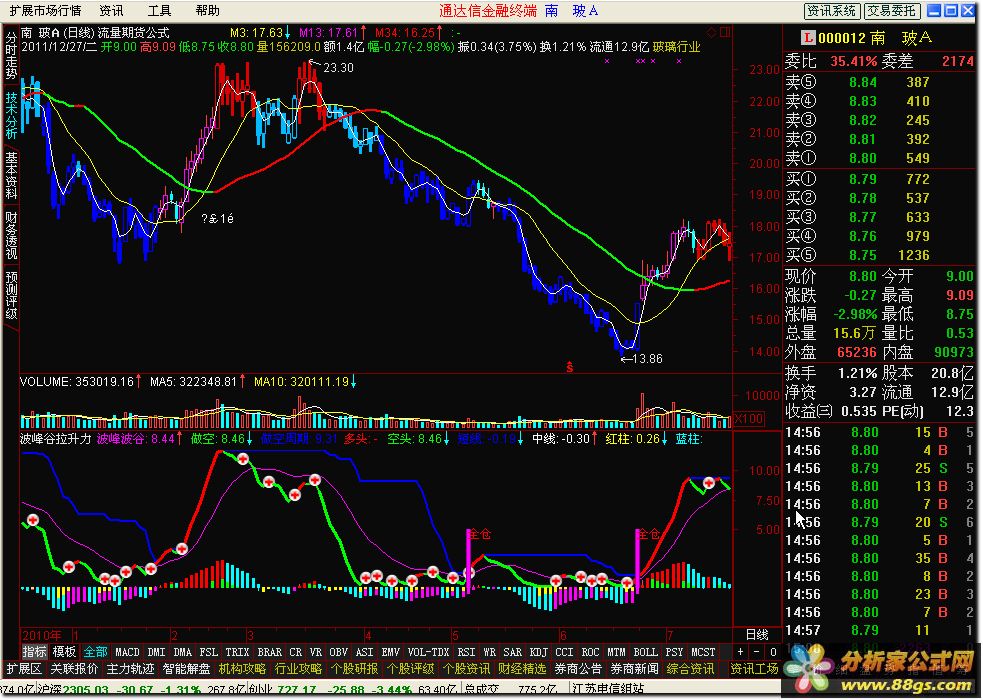Choose the MACD indicator

127,652
